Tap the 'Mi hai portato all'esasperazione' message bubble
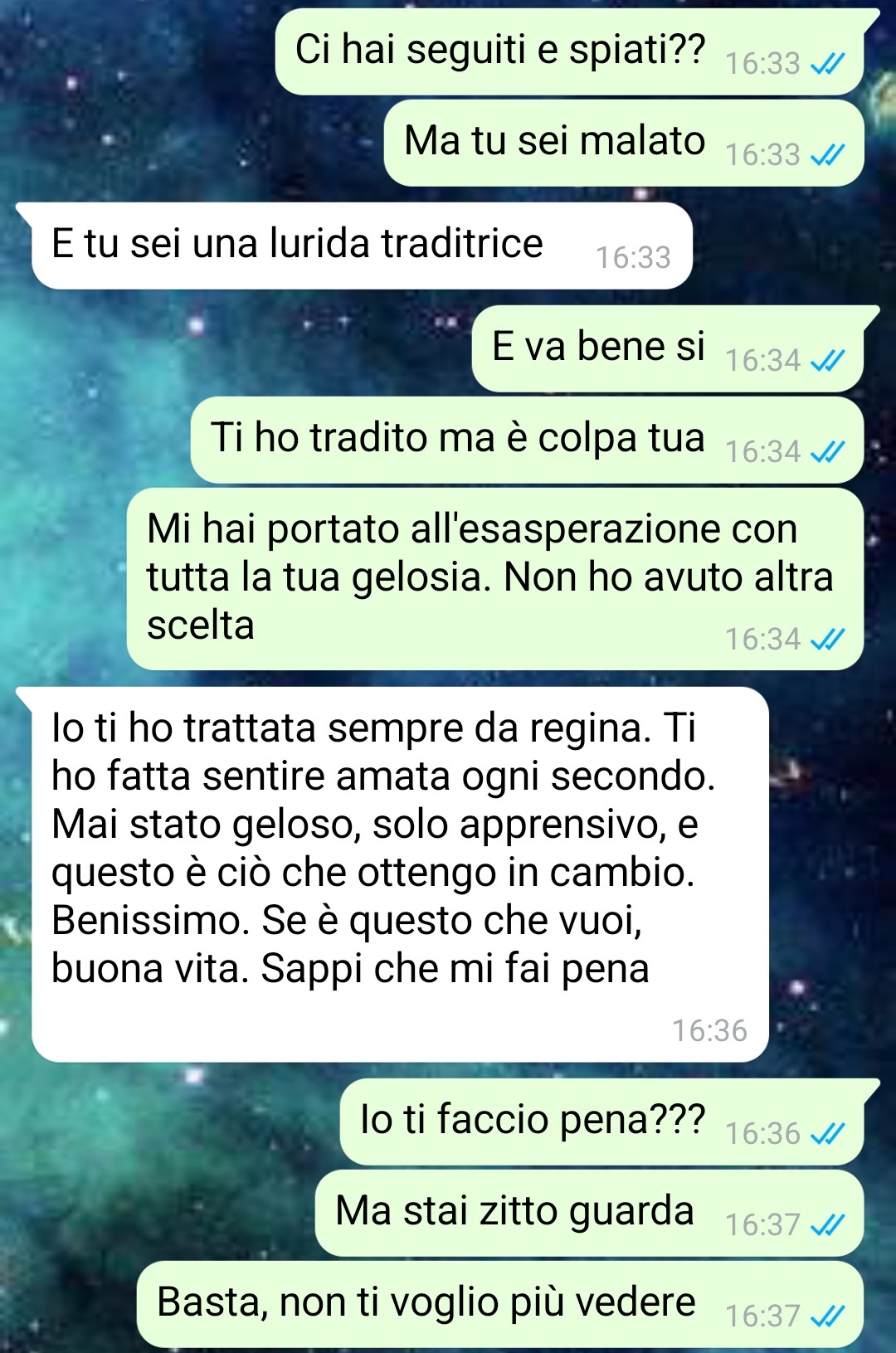Viewport: 896px width, 1353px height. [x=495, y=579]
